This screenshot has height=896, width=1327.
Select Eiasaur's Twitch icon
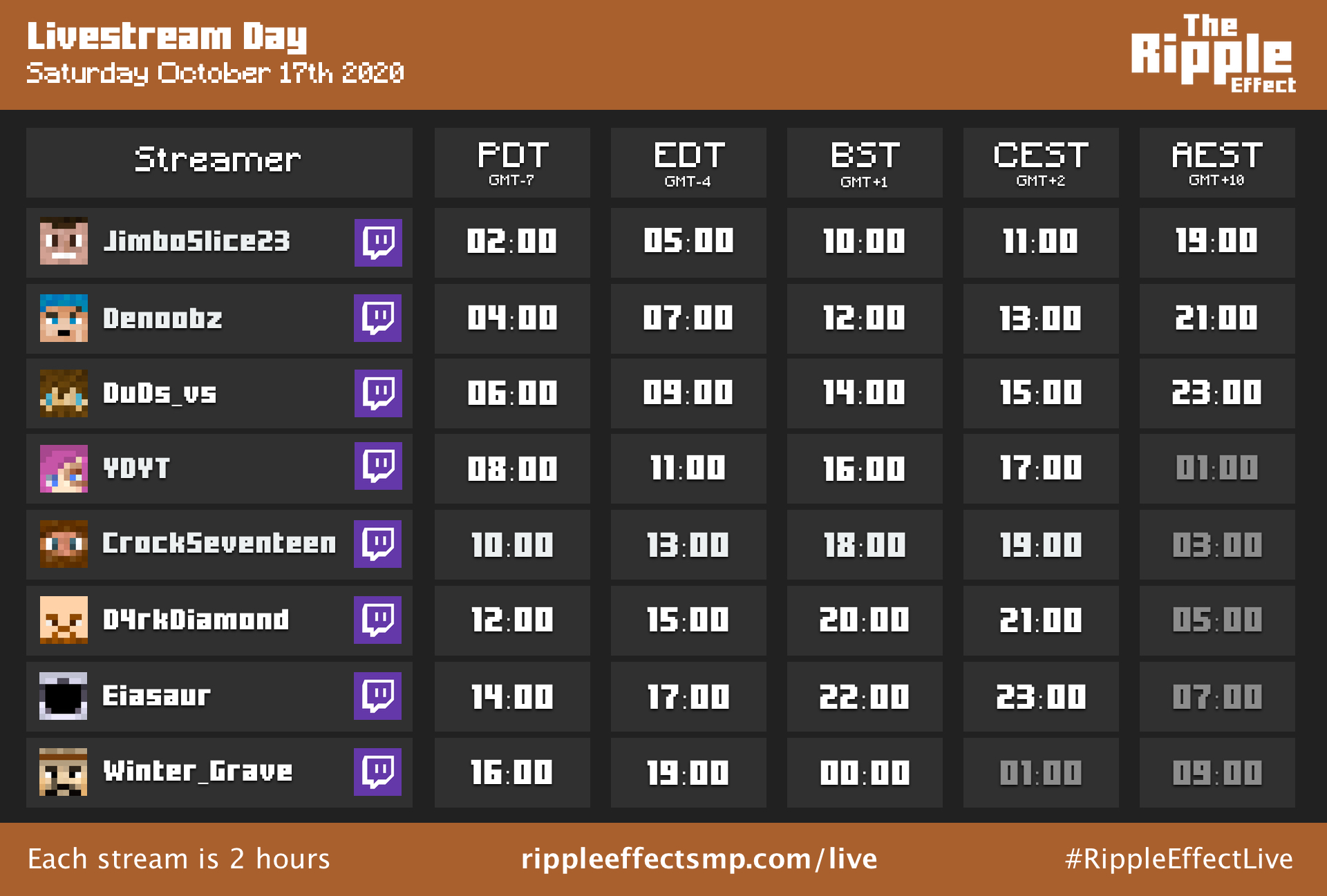point(377,696)
